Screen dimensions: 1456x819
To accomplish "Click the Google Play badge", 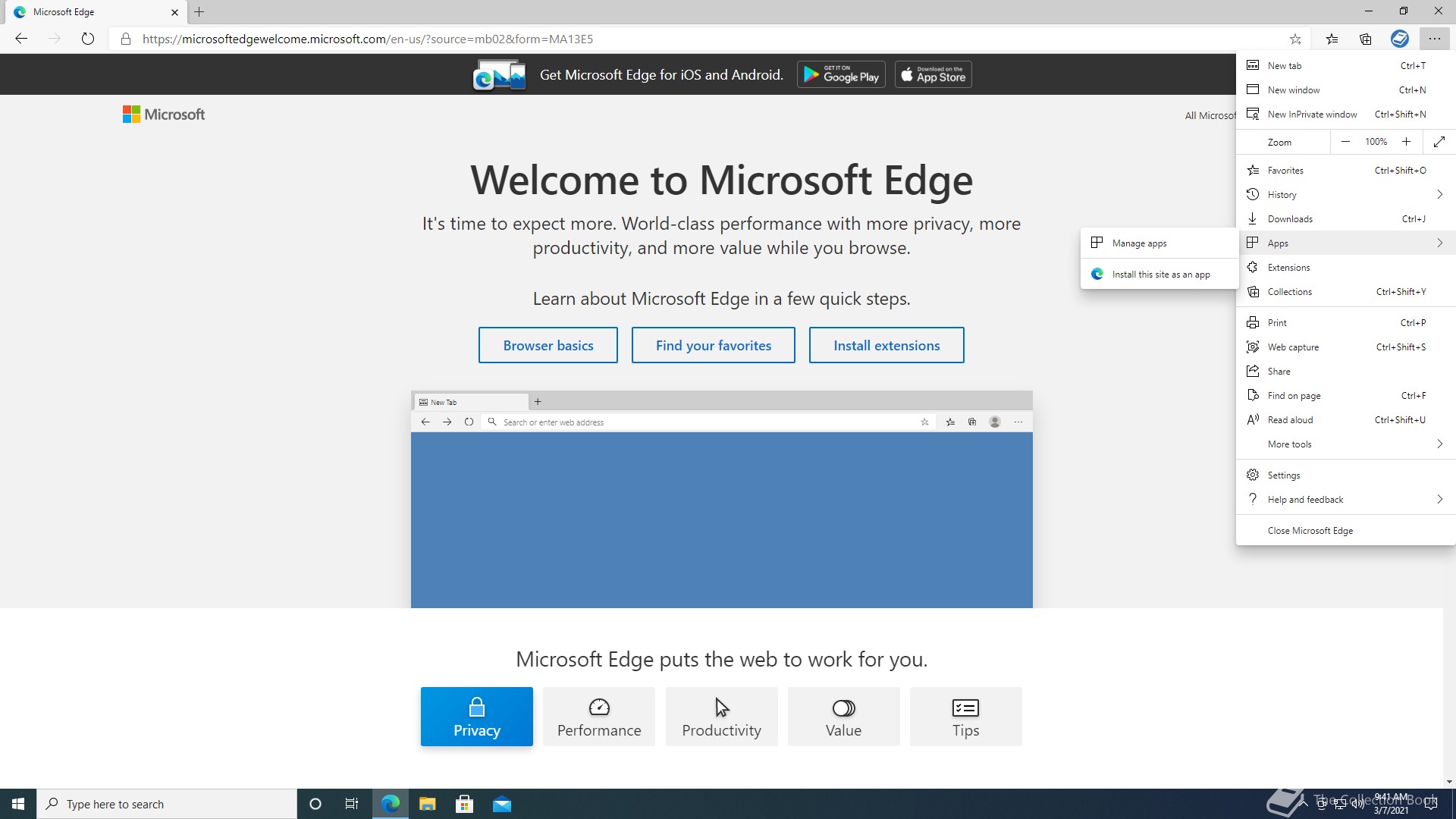I will [841, 74].
